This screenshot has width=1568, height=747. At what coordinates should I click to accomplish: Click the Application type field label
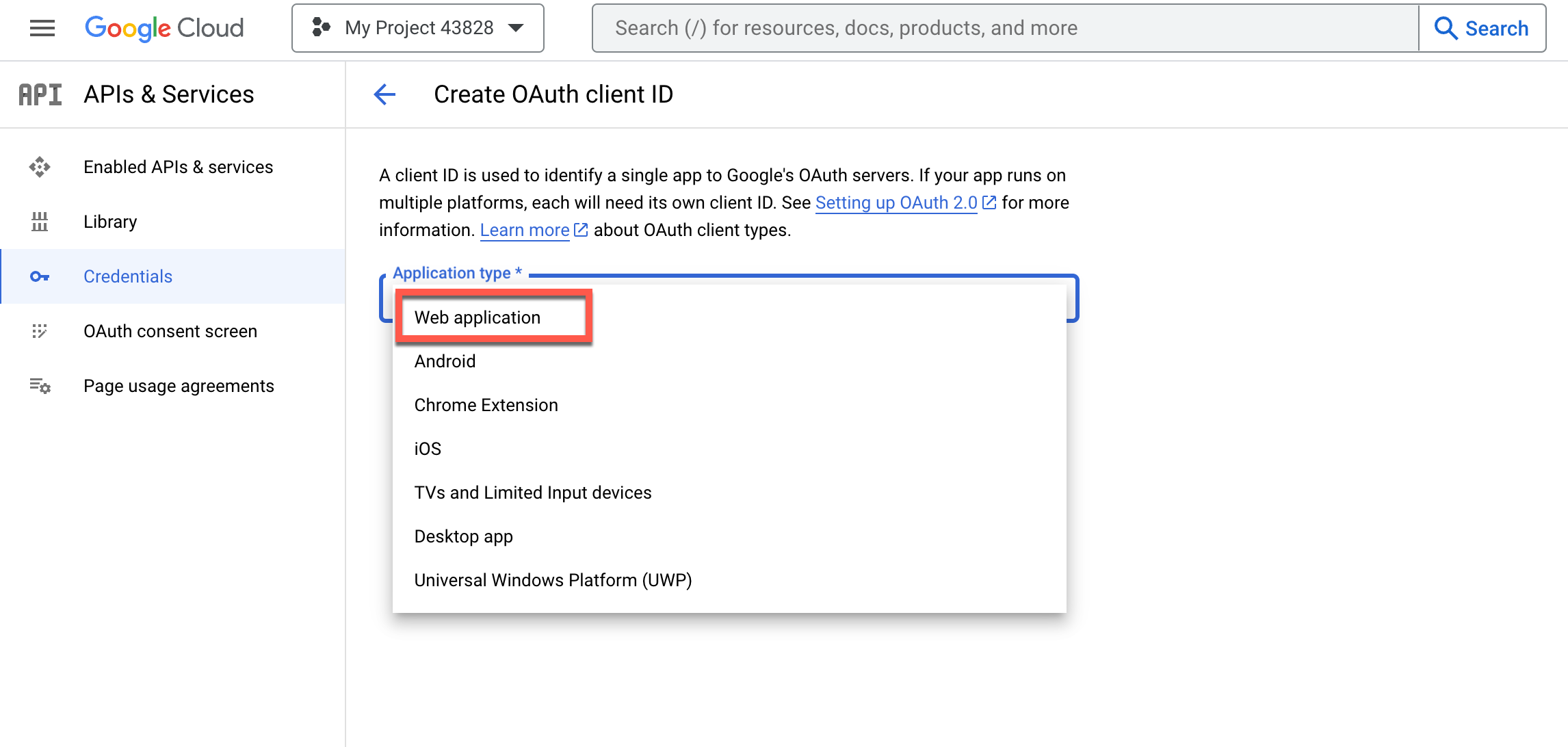[x=458, y=273]
